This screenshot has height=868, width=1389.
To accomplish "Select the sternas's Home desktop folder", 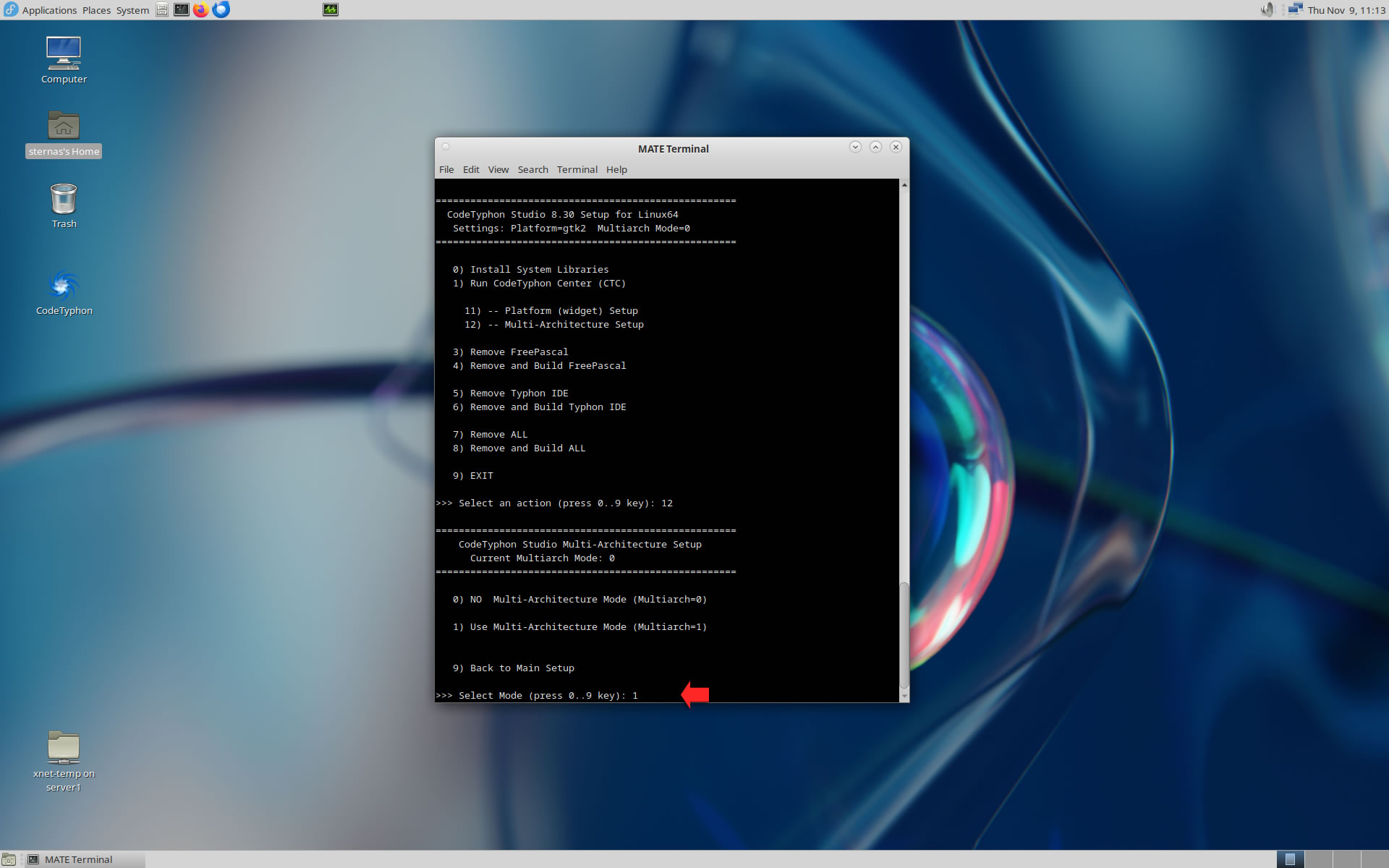I will click(x=64, y=135).
